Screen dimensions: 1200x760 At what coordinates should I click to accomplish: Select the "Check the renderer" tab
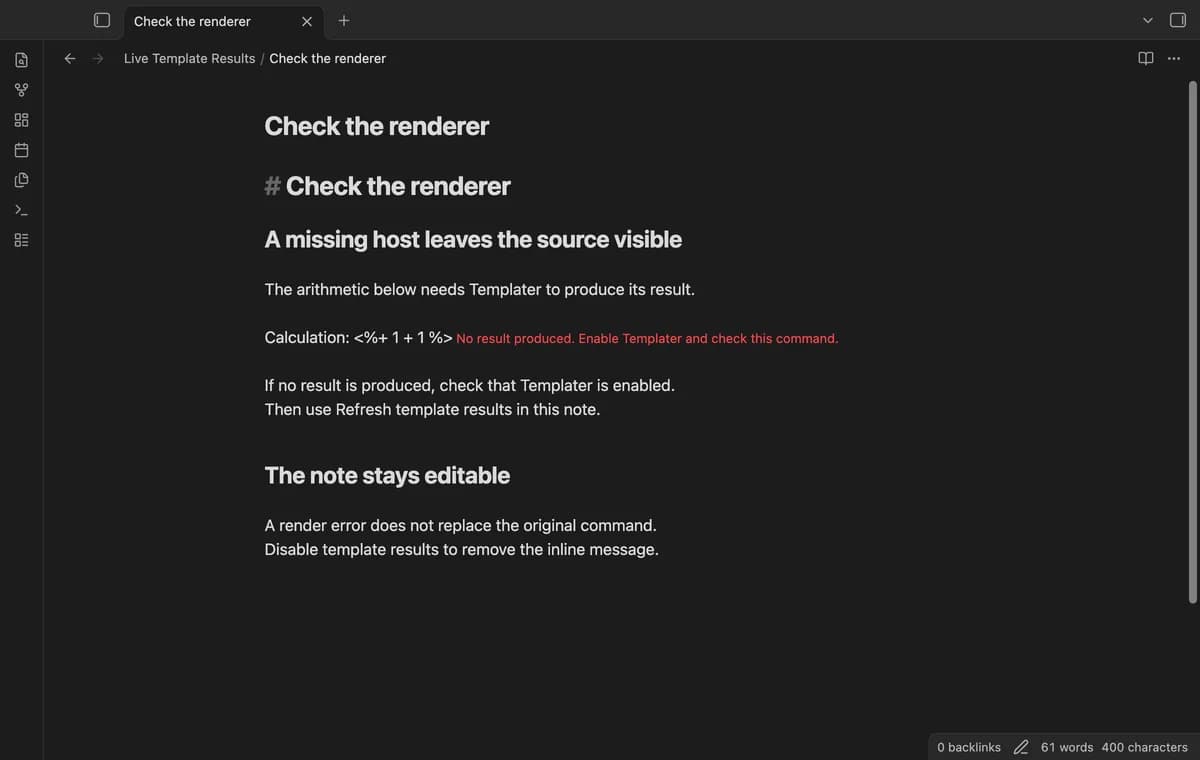[222, 21]
